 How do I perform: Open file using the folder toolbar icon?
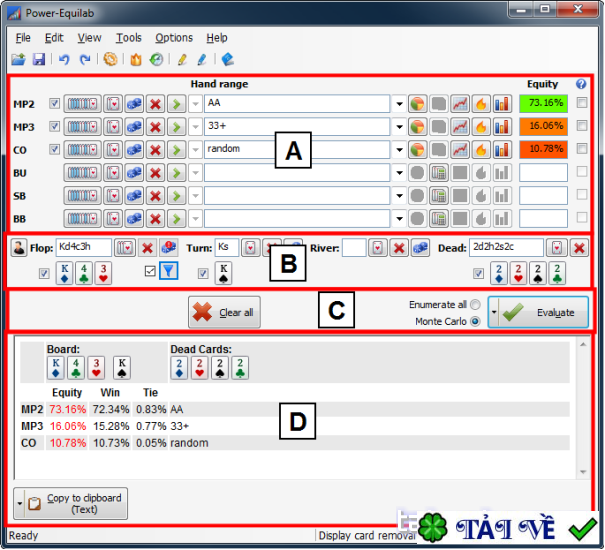tap(18, 59)
